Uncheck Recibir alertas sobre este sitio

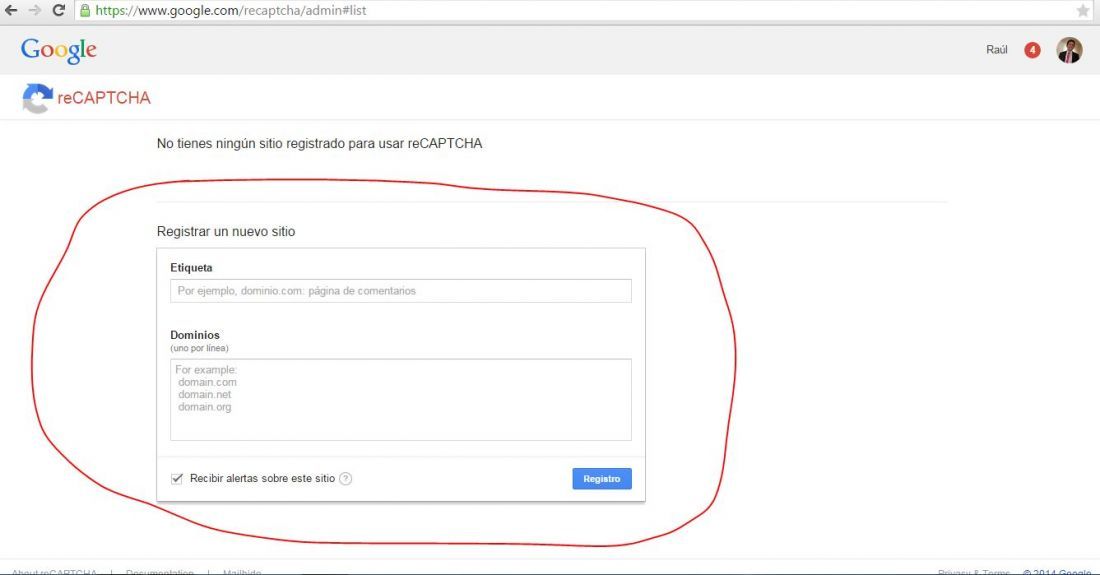[177, 479]
